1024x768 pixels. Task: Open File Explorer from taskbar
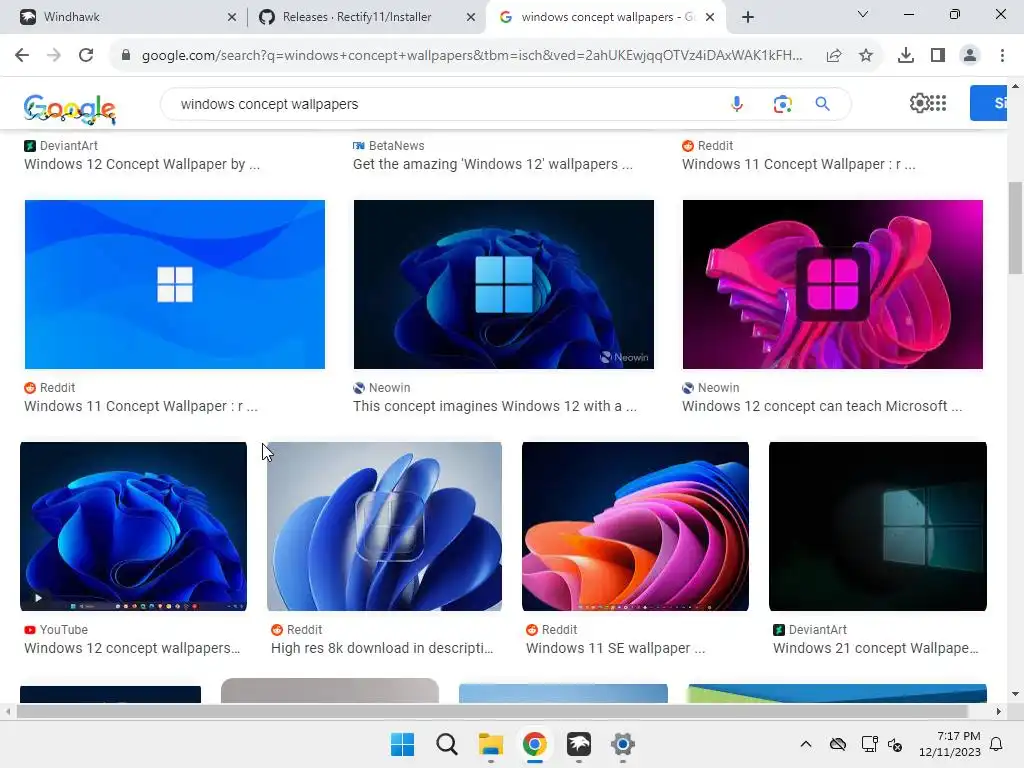[x=490, y=744]
